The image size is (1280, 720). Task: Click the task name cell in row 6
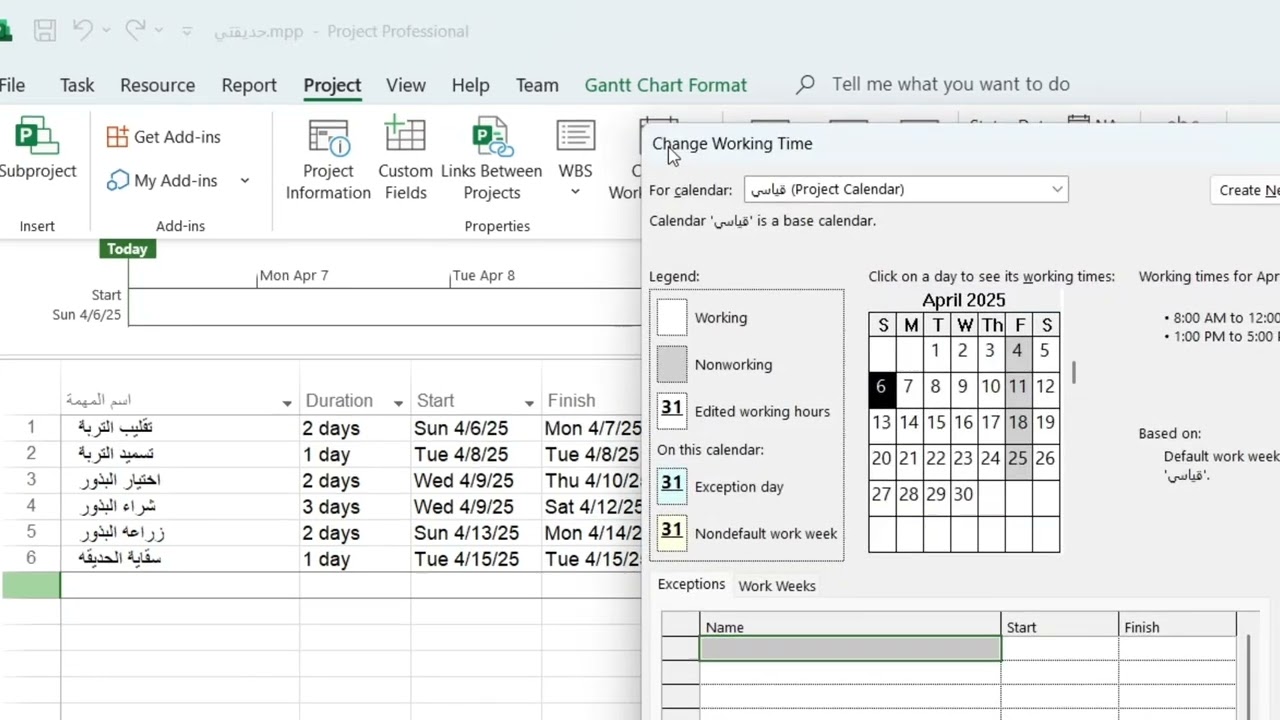point(180,558)
